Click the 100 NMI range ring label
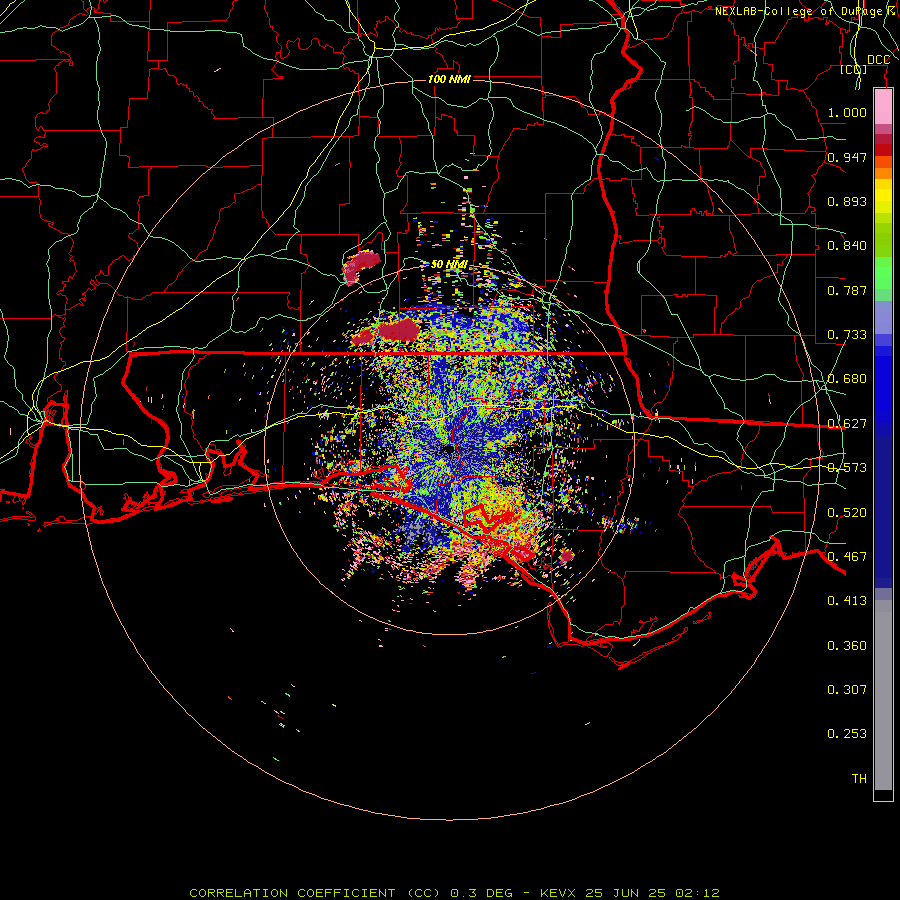The width and height of the screenshot is (900, 900). click(x=449, y=79)
